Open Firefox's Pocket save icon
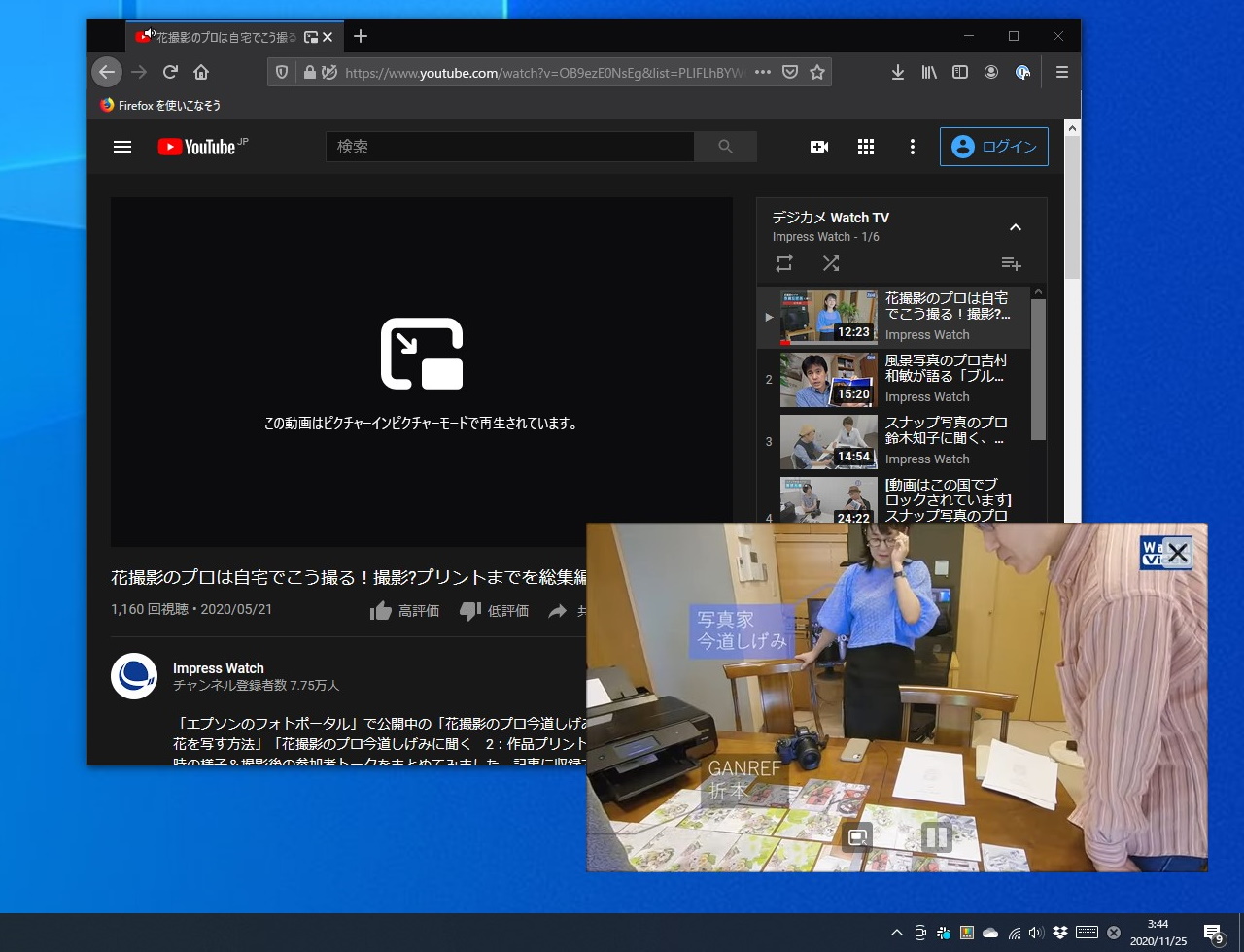The image size is (1244, 952). click(x=789, y=72)
